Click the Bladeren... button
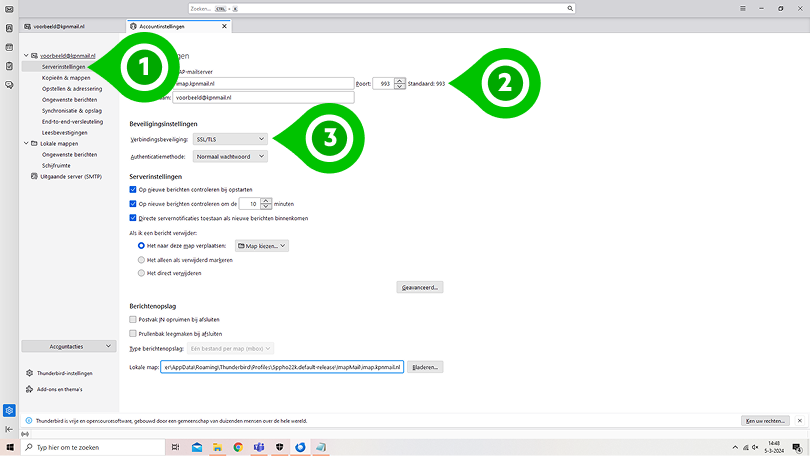The image size is (810, 456). 425,367
